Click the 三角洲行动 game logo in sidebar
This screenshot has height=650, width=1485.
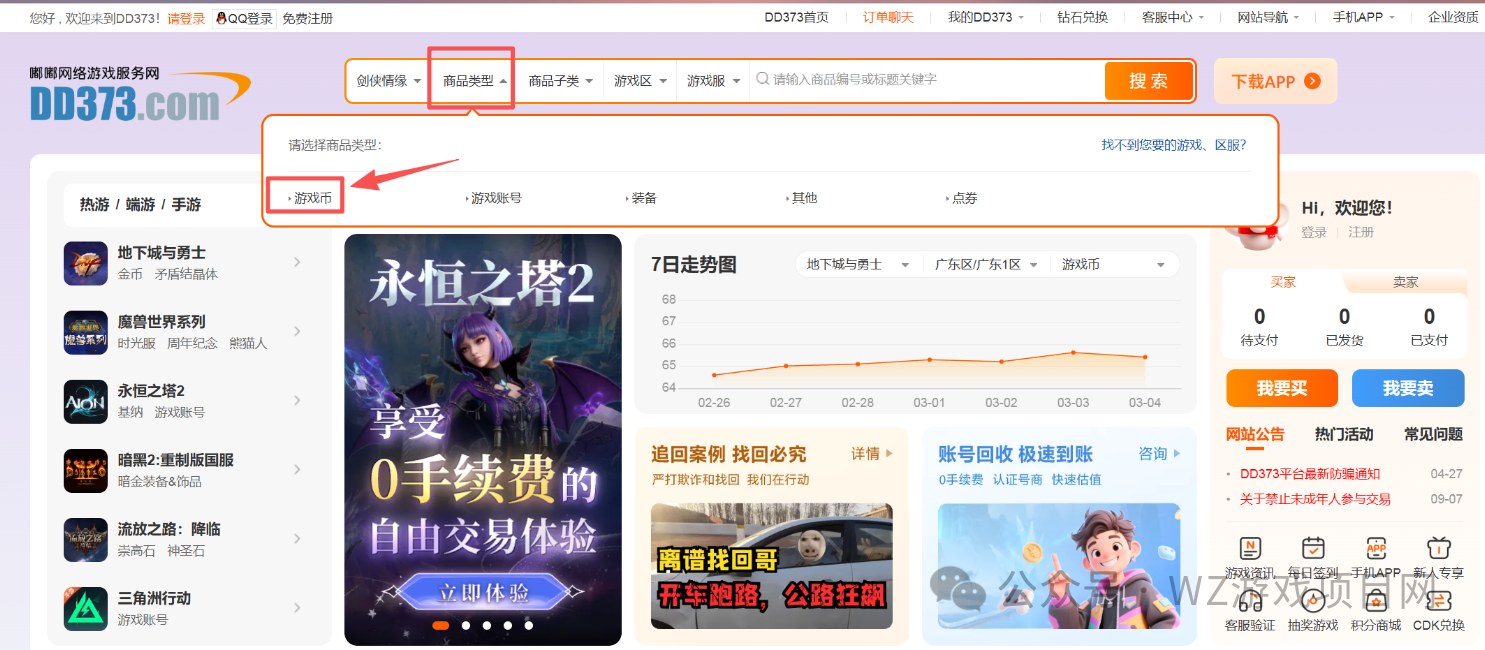click(x=85, y=607)
